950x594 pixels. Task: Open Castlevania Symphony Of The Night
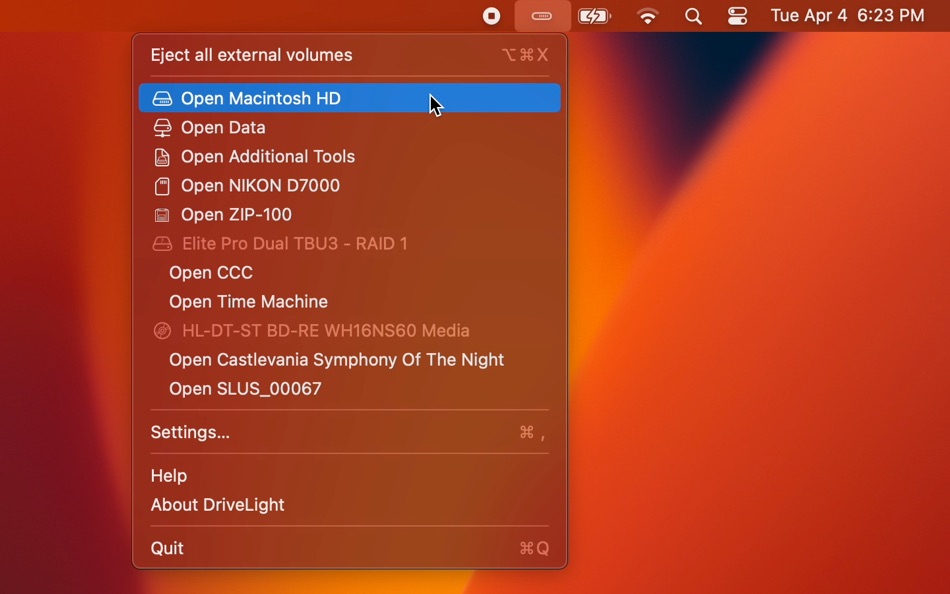click(350, 360)
